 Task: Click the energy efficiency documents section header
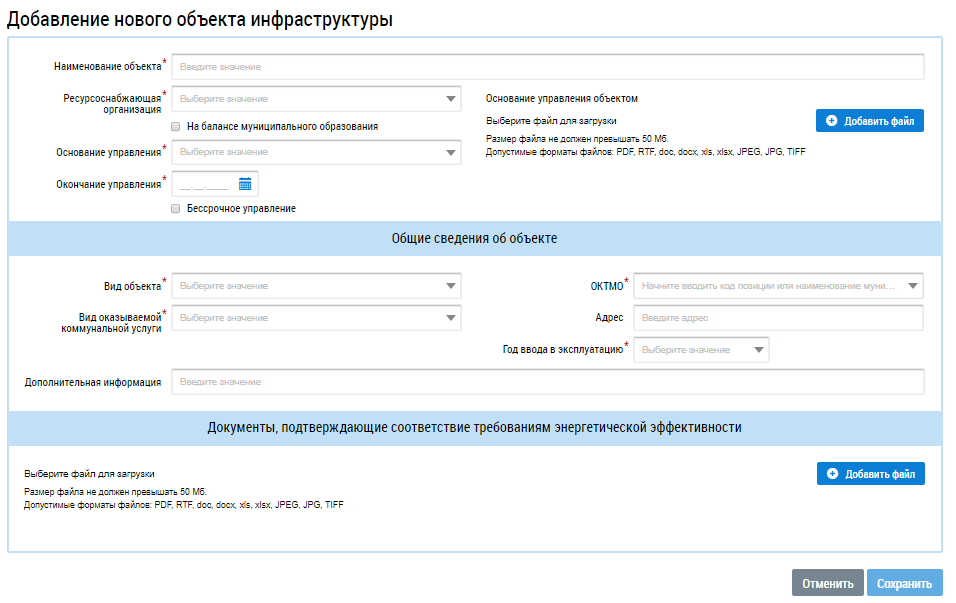pyautogui.click(x=474, y=427)
